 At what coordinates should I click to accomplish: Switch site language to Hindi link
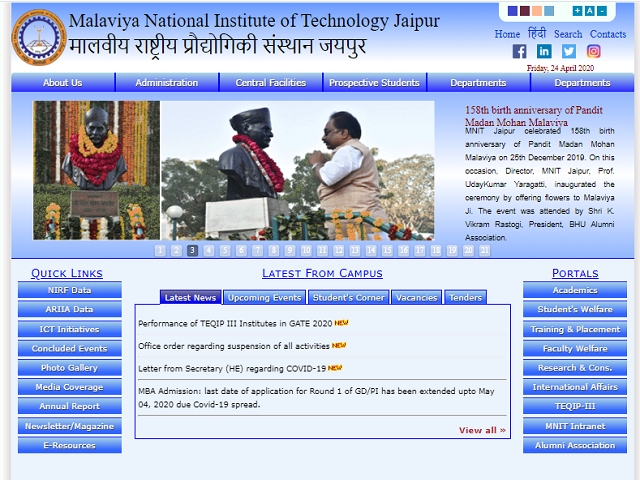tap(537, 33)
